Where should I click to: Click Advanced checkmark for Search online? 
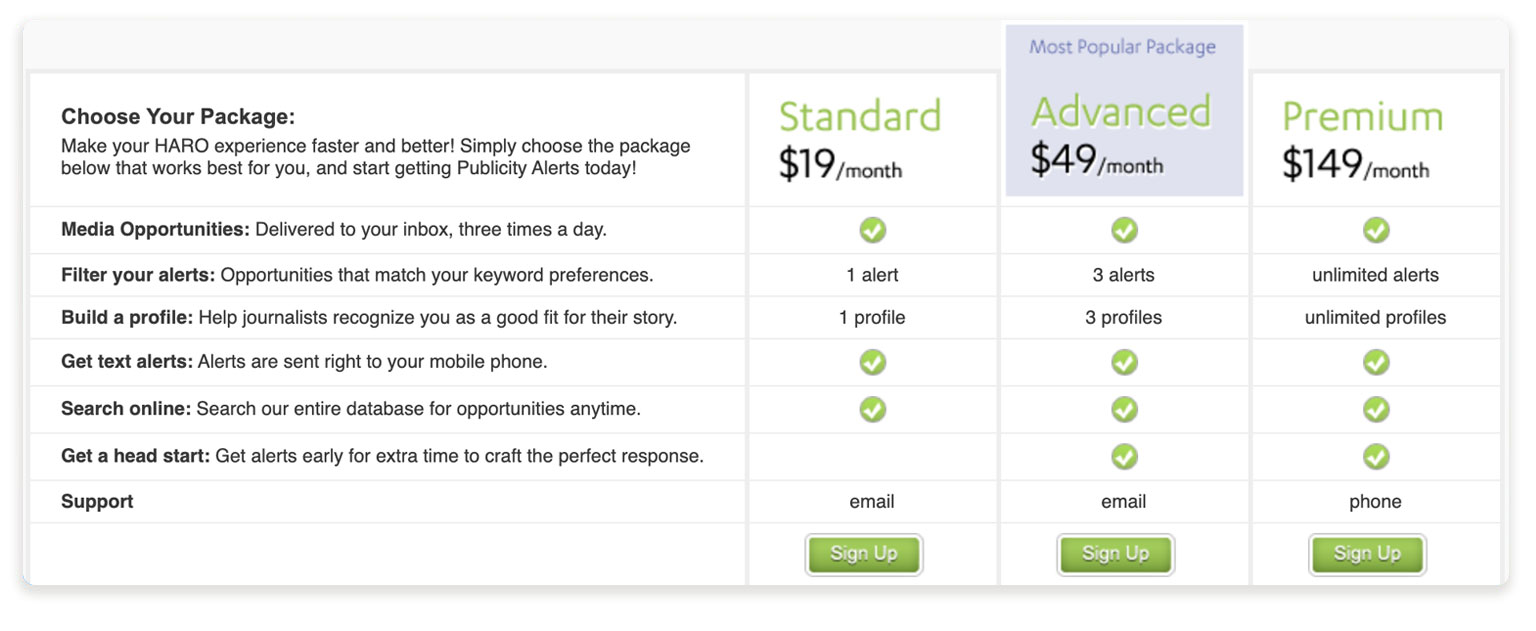(1125, 409)
